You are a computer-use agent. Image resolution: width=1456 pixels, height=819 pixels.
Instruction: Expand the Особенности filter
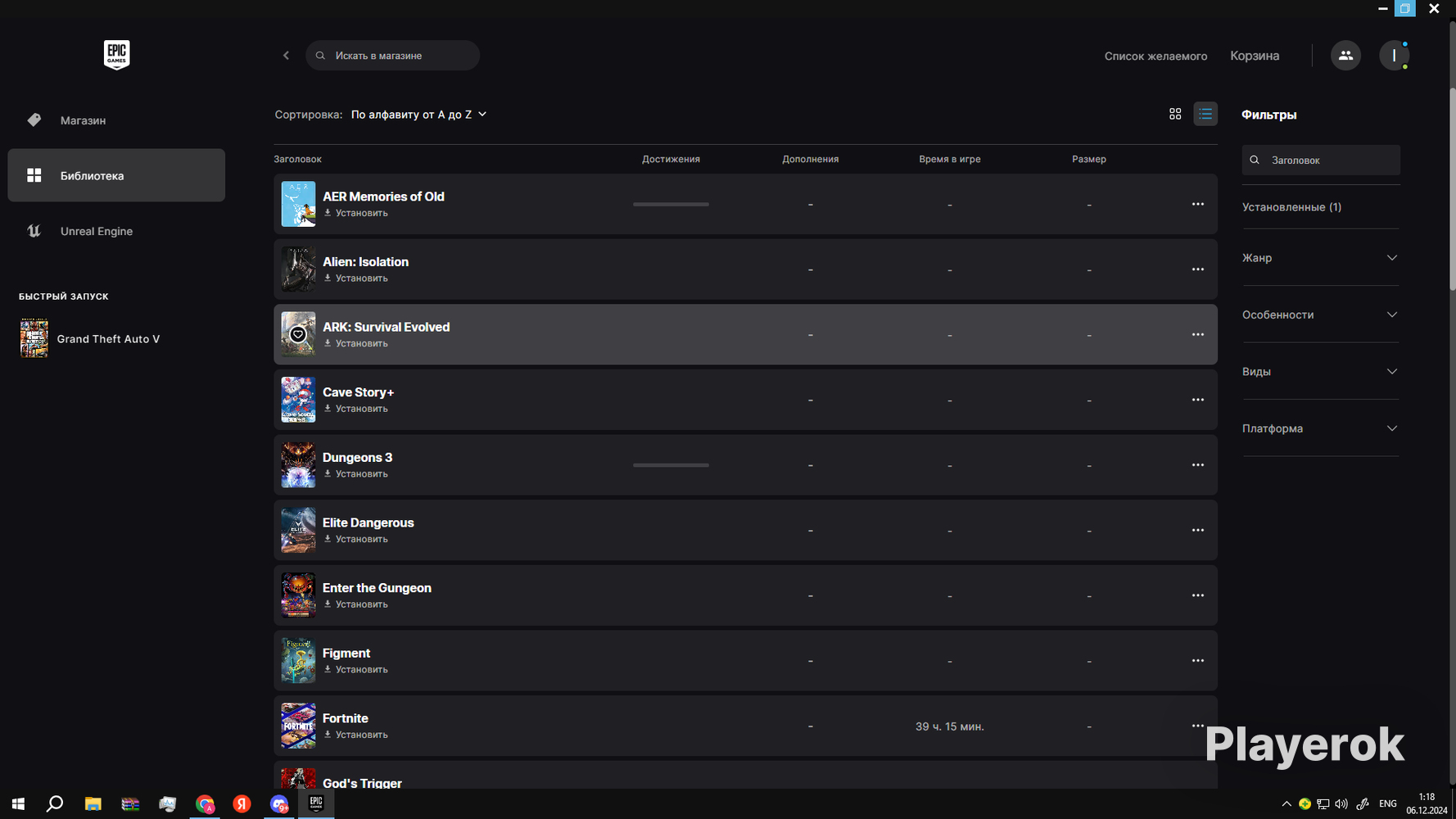coord(1320,314)
